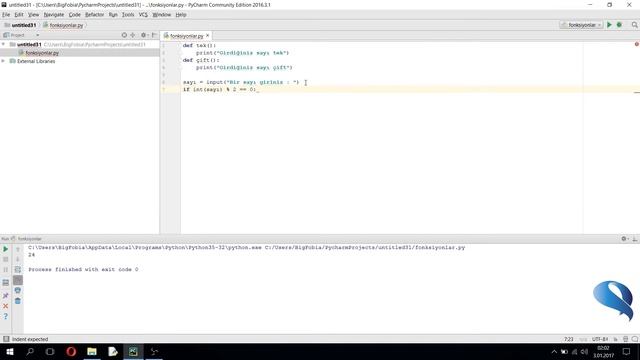Close the fonksiyonlar.py editor tab
This screenshot has height=360, width=640.
207,36
